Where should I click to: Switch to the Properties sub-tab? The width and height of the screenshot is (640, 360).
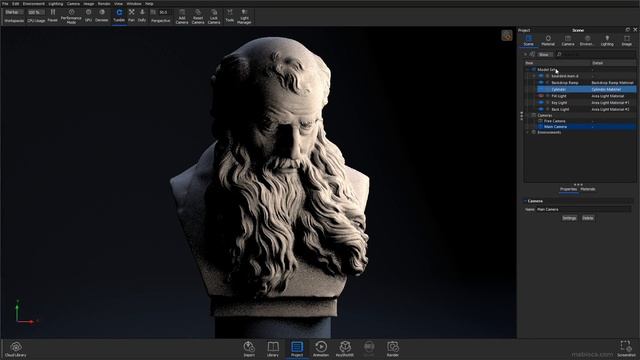point(568,189)
